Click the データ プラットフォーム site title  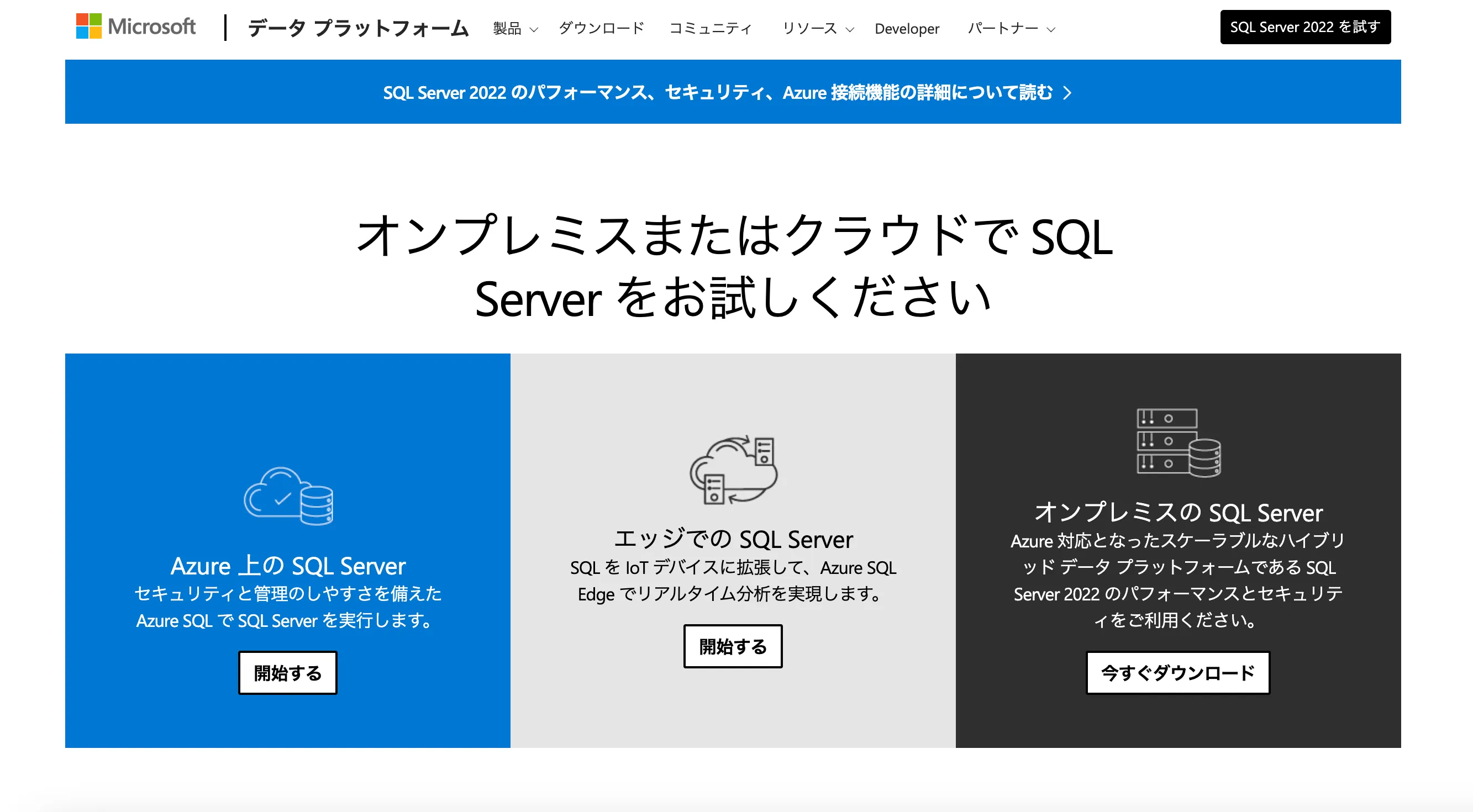pos(358,28)
